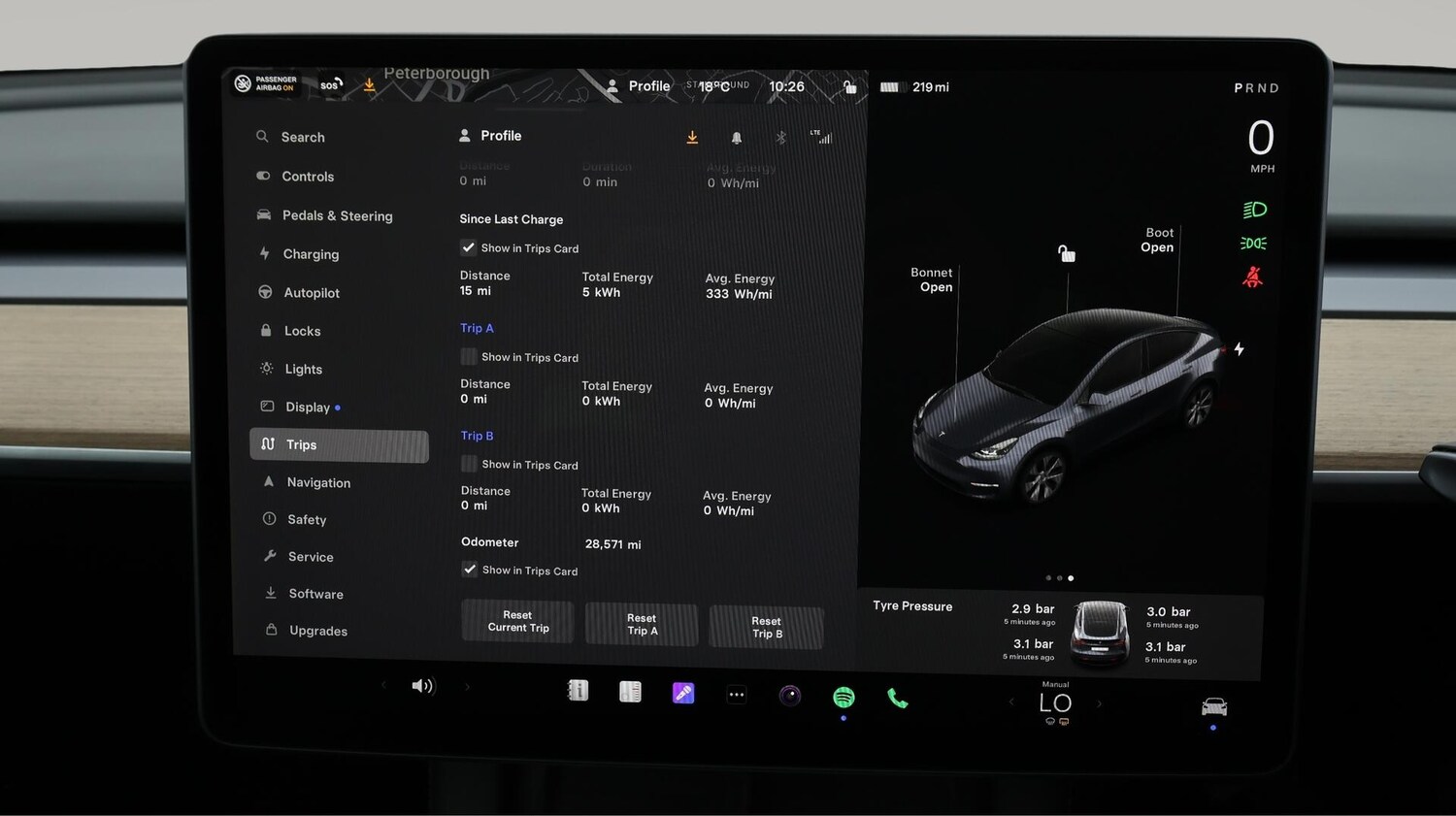Select Charging in the settings sidebar
This screenshot has height=816, width=1456.
[x=311, y=253]
